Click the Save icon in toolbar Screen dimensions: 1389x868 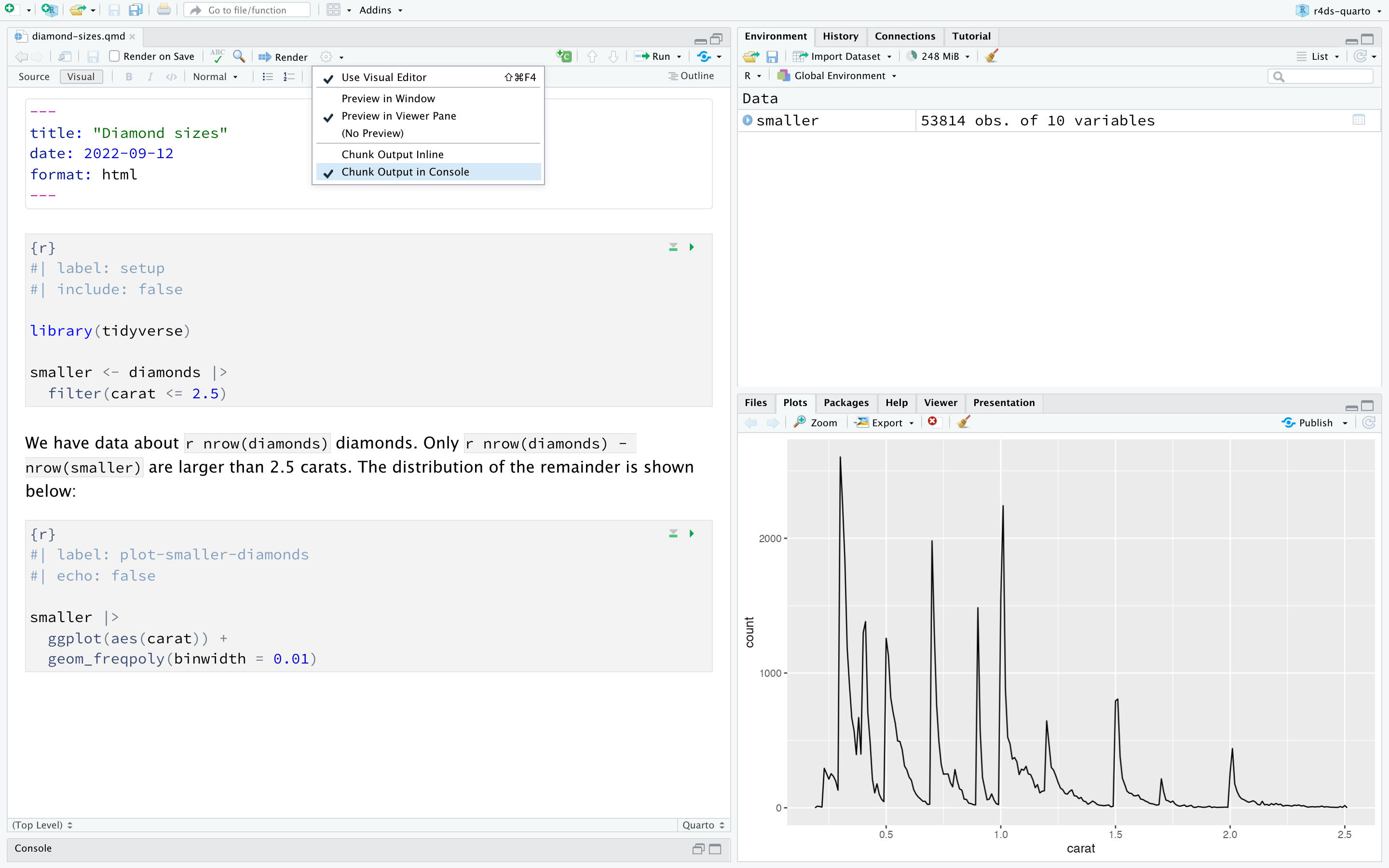113,10
